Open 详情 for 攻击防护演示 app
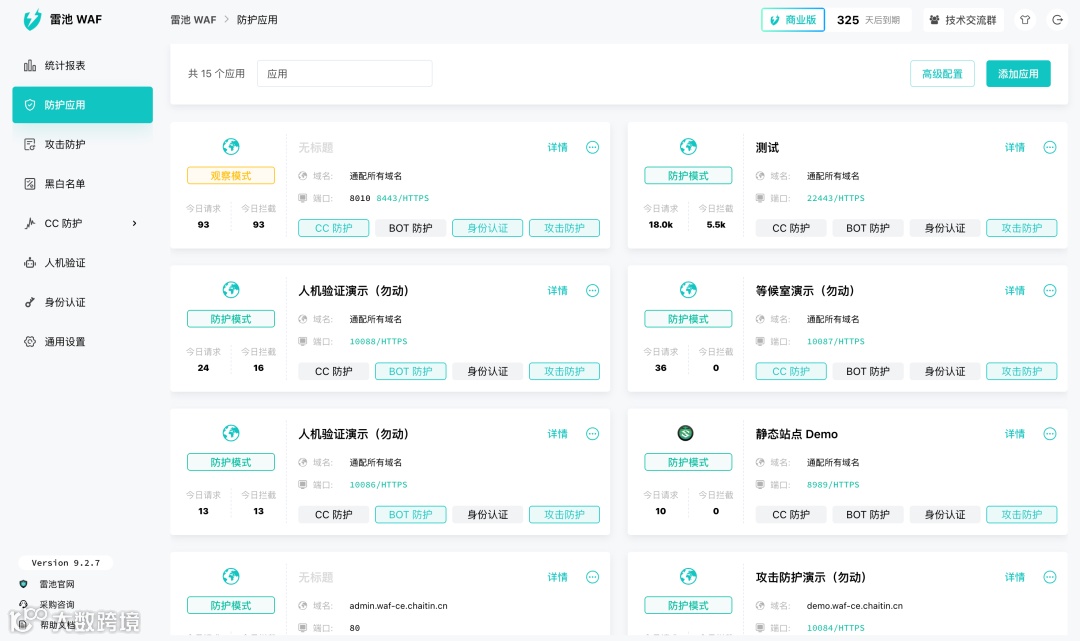Image resolution: width=1080 pixels, height=641 pixels. click(x=1015, y=577)
